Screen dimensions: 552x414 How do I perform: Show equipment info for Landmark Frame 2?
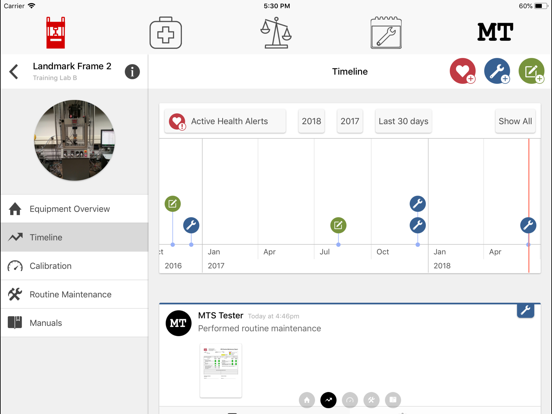(x=132, y=71)
